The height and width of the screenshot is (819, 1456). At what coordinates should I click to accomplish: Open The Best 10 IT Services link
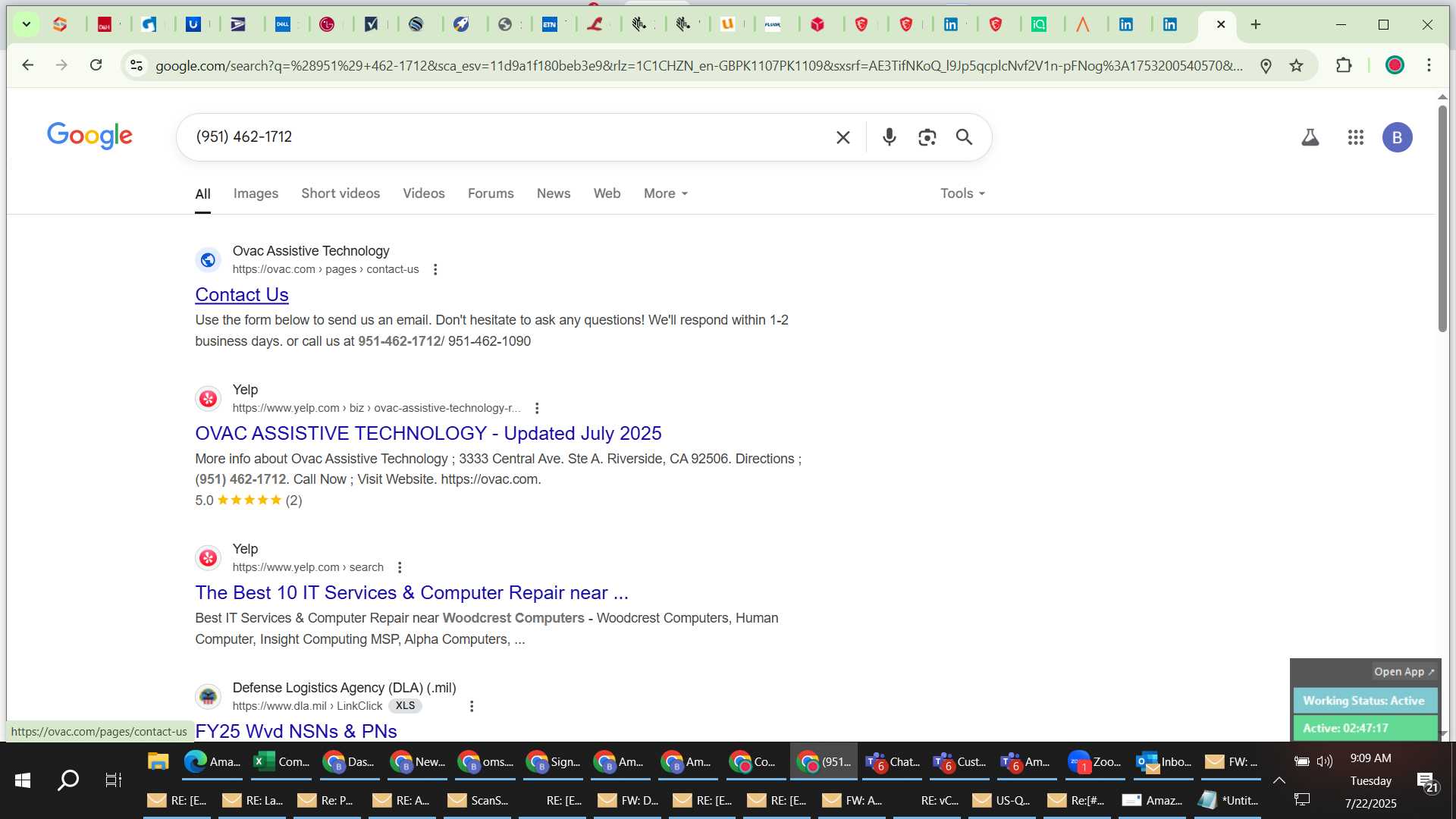(412, 593)
